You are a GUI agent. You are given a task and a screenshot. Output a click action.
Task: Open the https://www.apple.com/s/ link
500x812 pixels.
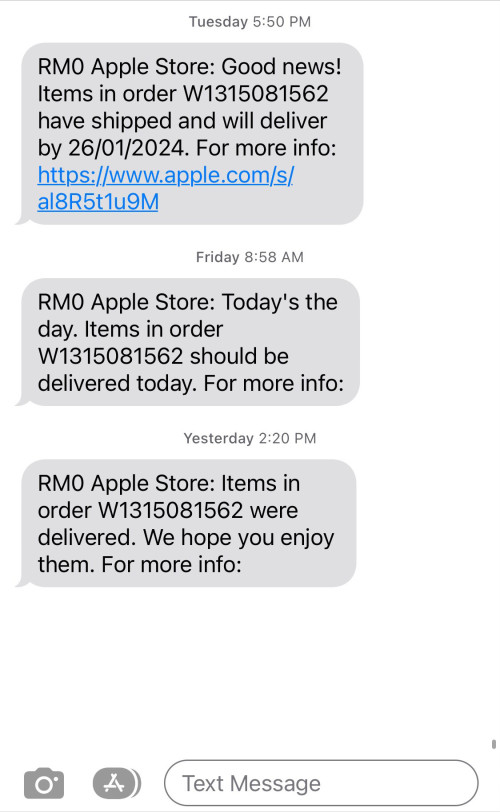166,175
